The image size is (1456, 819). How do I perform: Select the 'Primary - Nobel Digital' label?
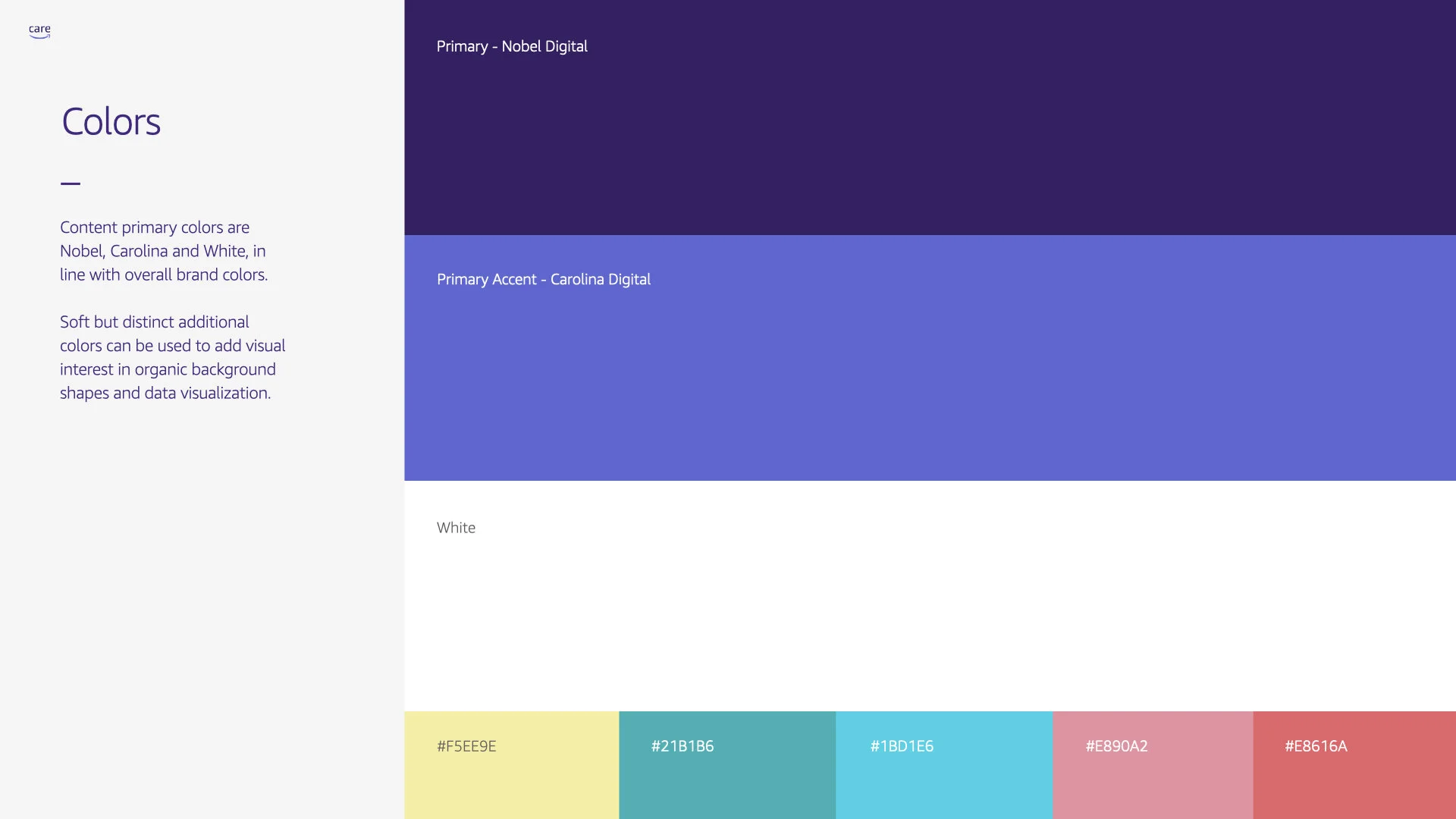coord(512,46)
